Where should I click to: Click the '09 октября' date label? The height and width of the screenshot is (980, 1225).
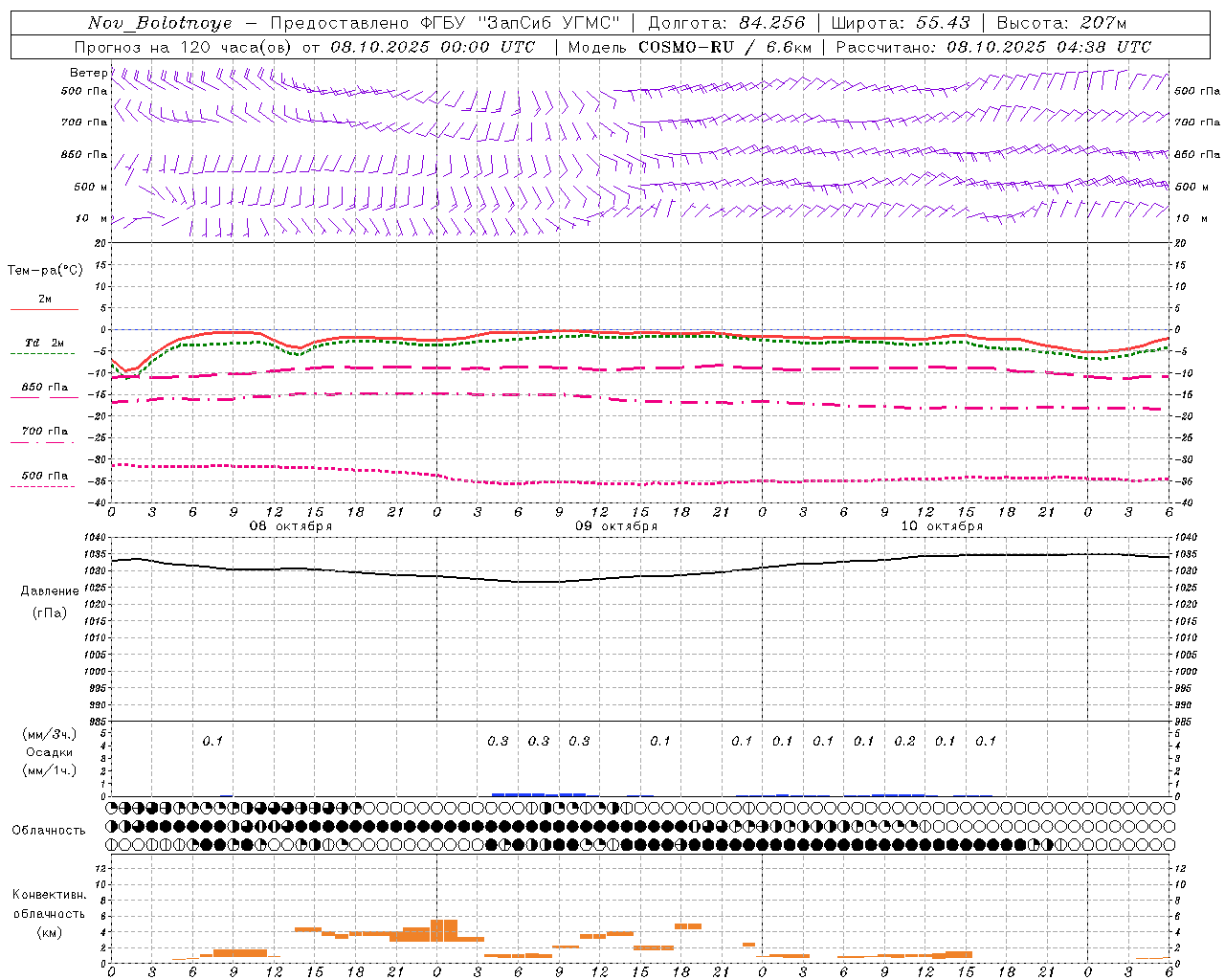616,526
